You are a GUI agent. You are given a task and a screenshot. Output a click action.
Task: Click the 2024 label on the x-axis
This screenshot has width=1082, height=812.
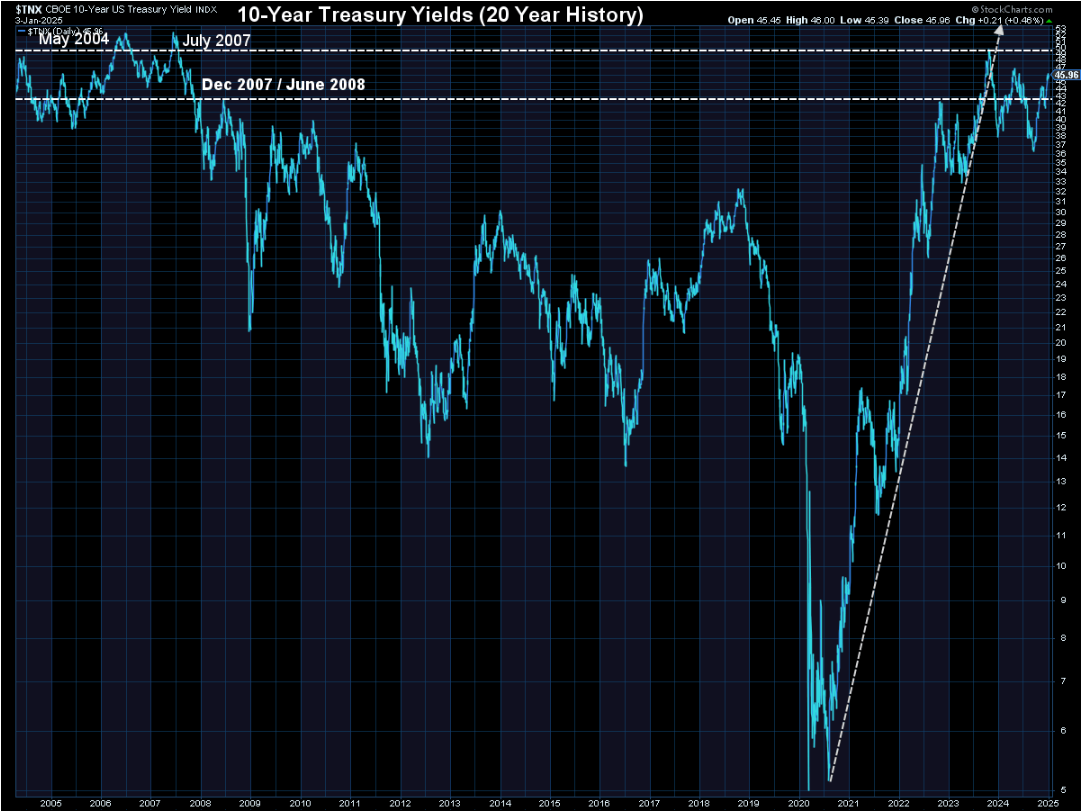click(998, 803)
